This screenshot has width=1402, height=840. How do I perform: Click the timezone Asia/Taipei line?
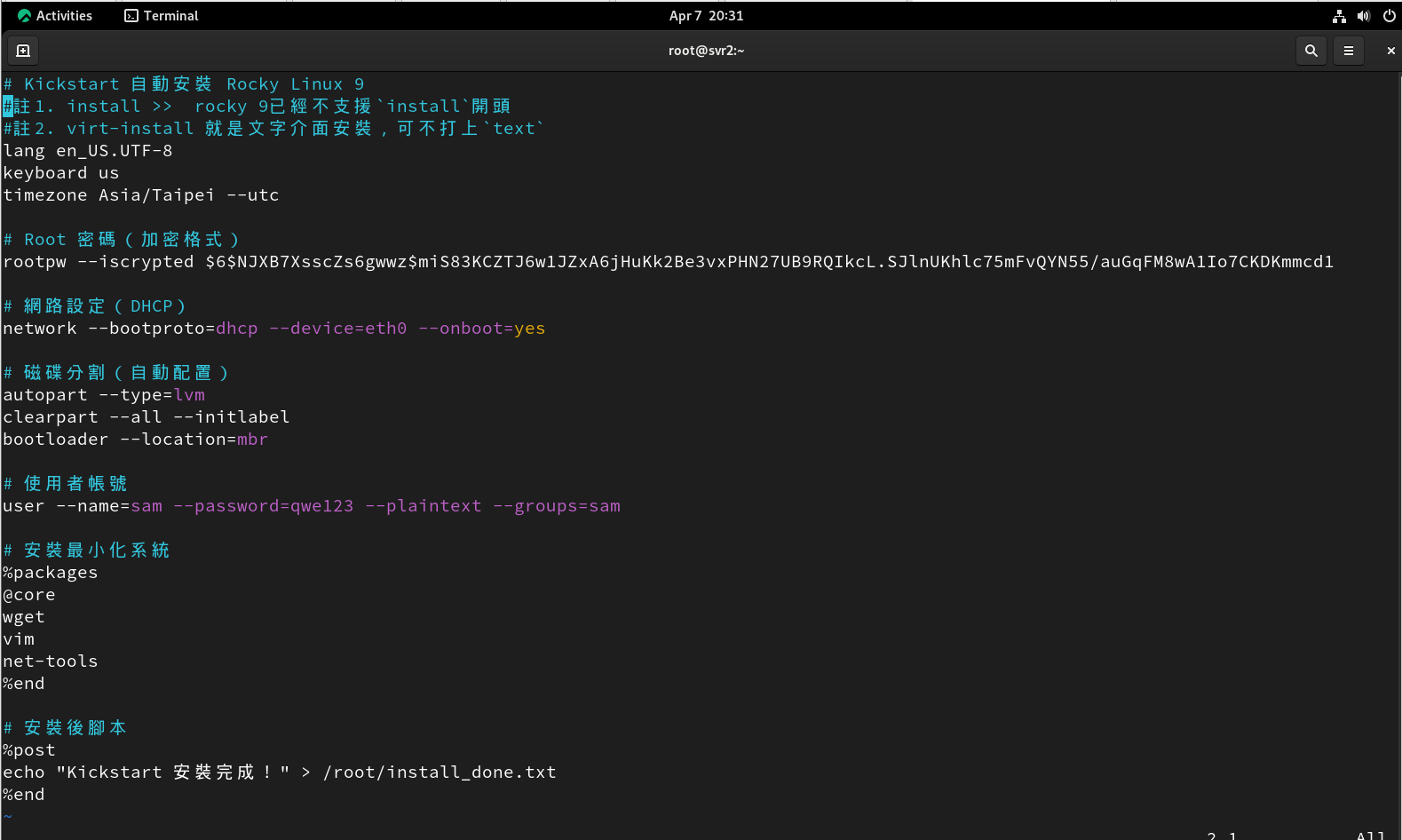140,195
